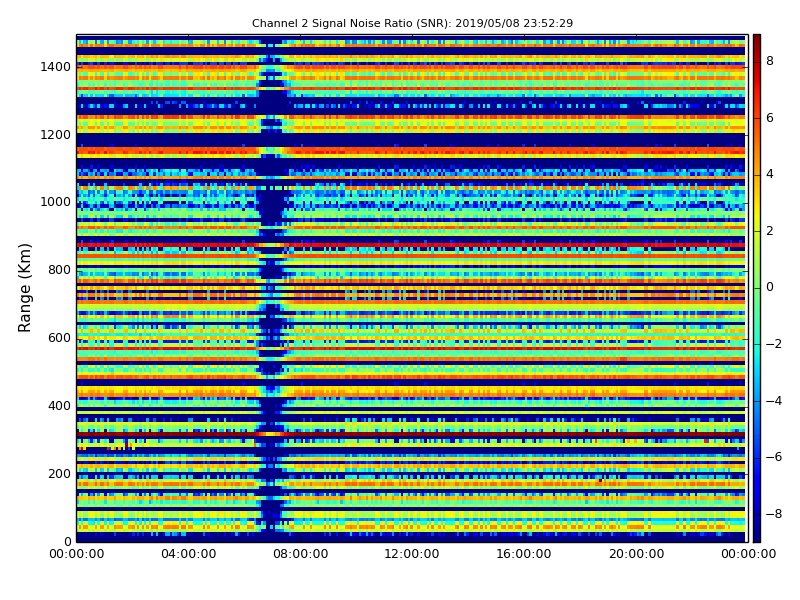Click the 16:00:00 time axis label
This screenshot has width=800, height=600.
point(523,554)
